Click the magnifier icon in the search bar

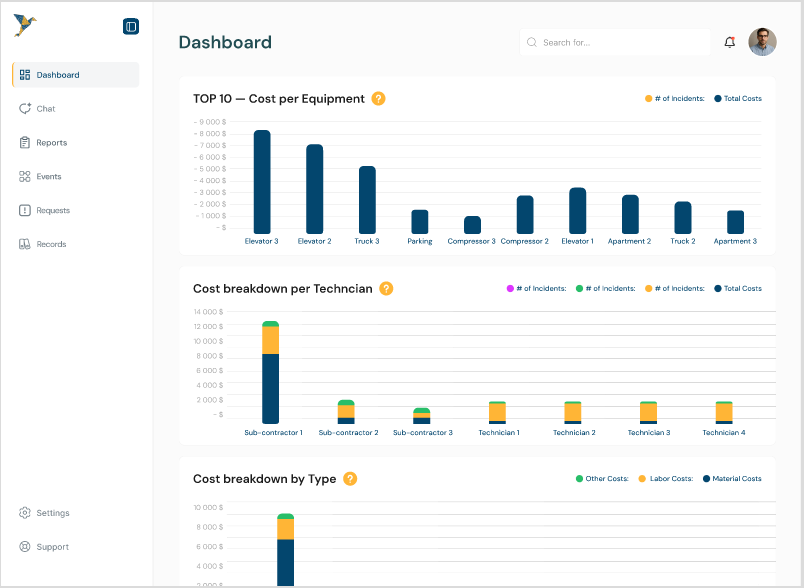pyautogui.click(x=532, y=43)
